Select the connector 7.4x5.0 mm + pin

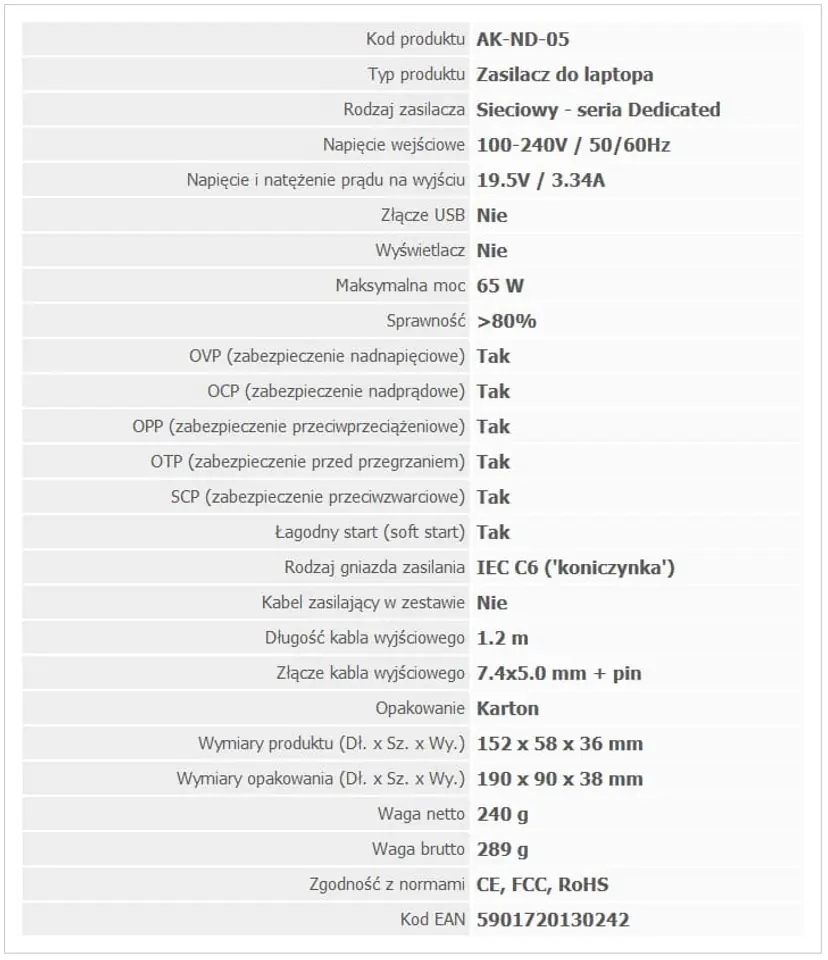pos(559,673)
